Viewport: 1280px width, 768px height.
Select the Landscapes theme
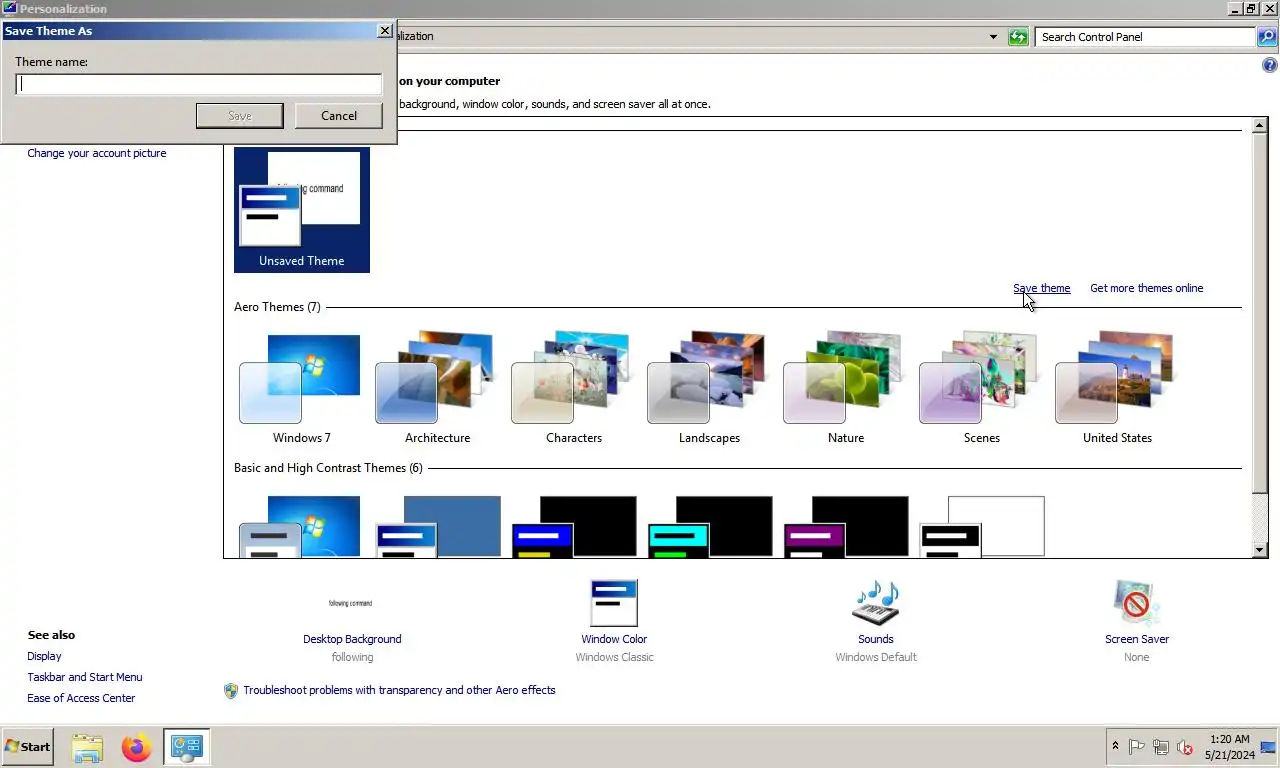click(709, 388)
